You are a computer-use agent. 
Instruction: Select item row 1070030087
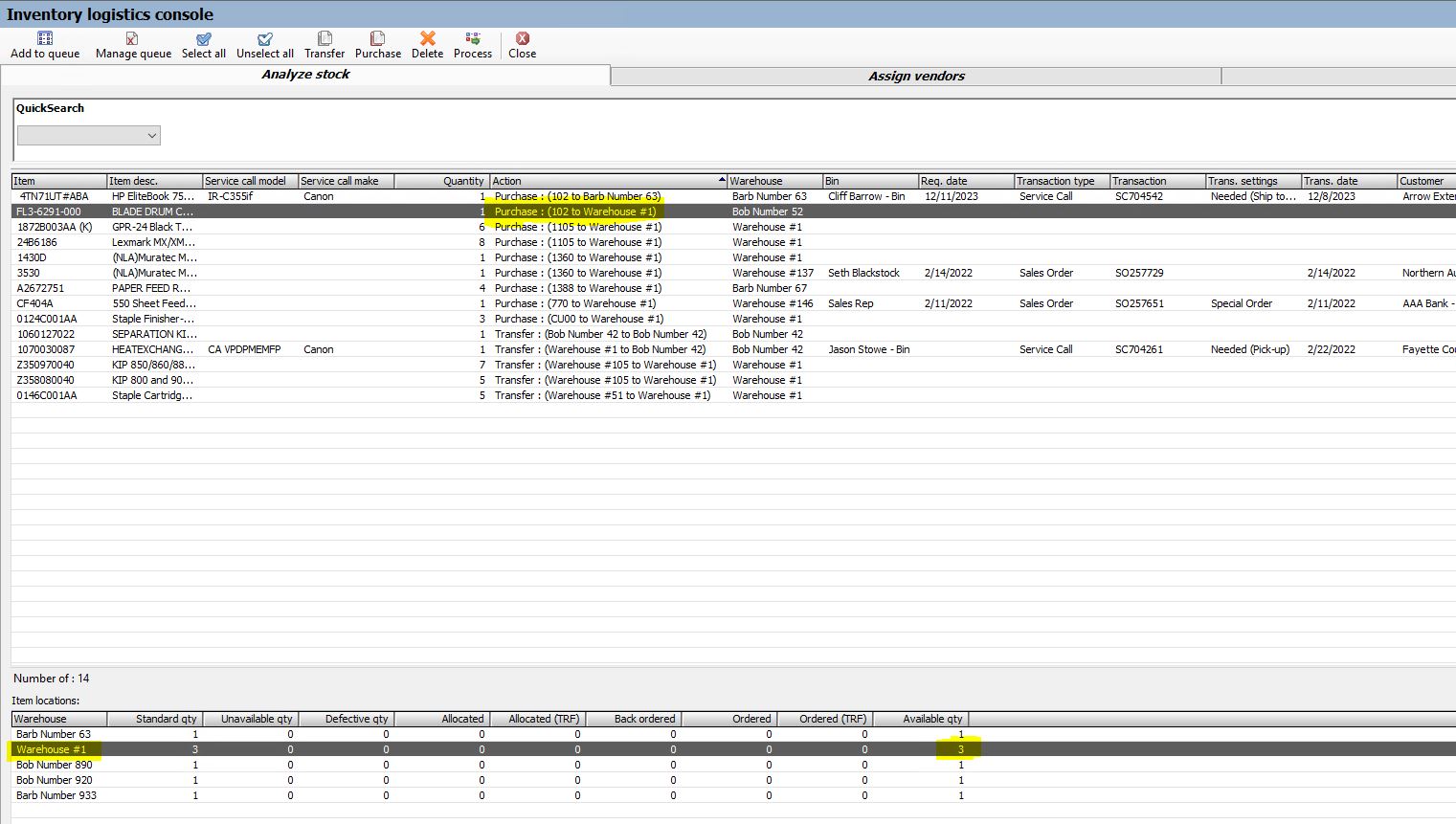[733, 349]
